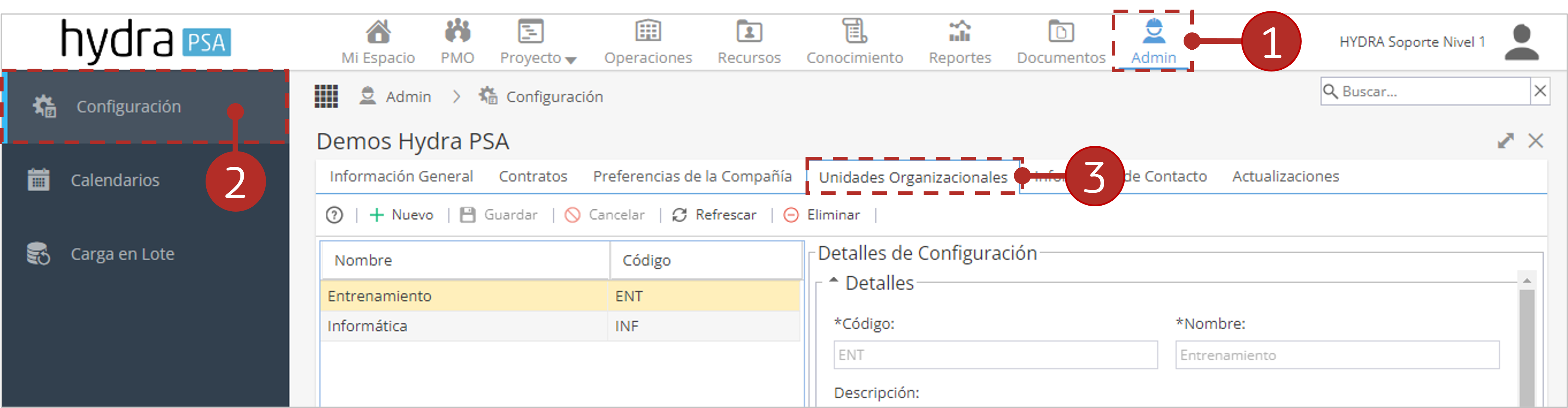Select the Entrenamiento row

coord(560,296)
